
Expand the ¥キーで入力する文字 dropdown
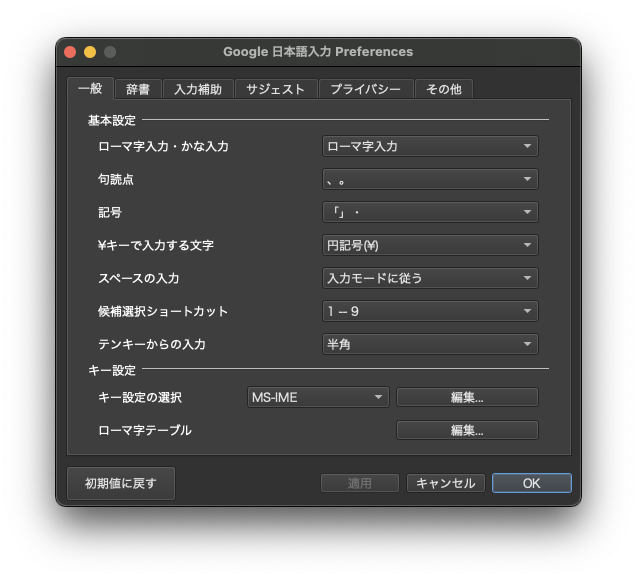point(430,245)
